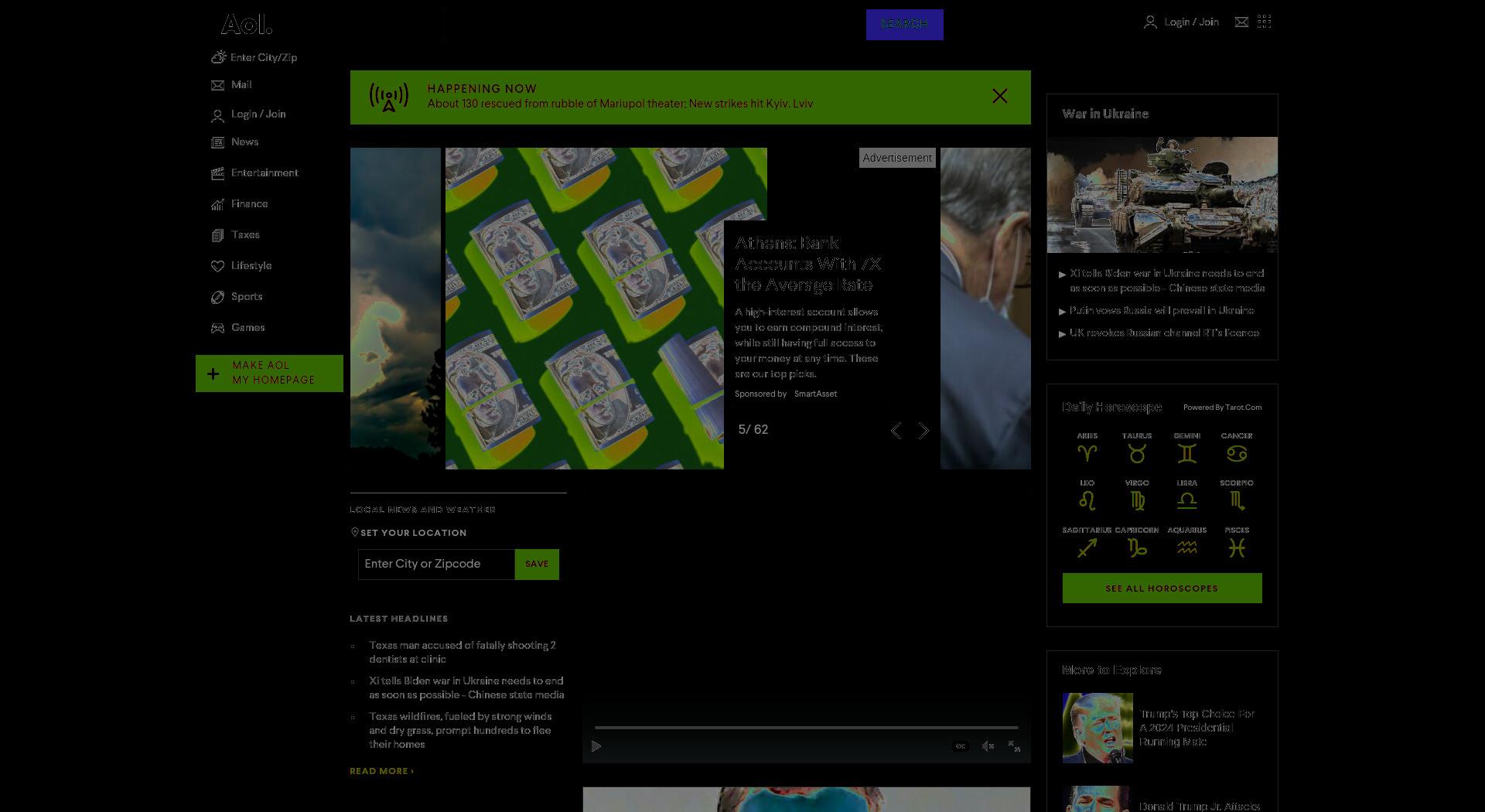Go to previous carousel slide
This screenshot has width=1485, height=812.
pos(896,431)
